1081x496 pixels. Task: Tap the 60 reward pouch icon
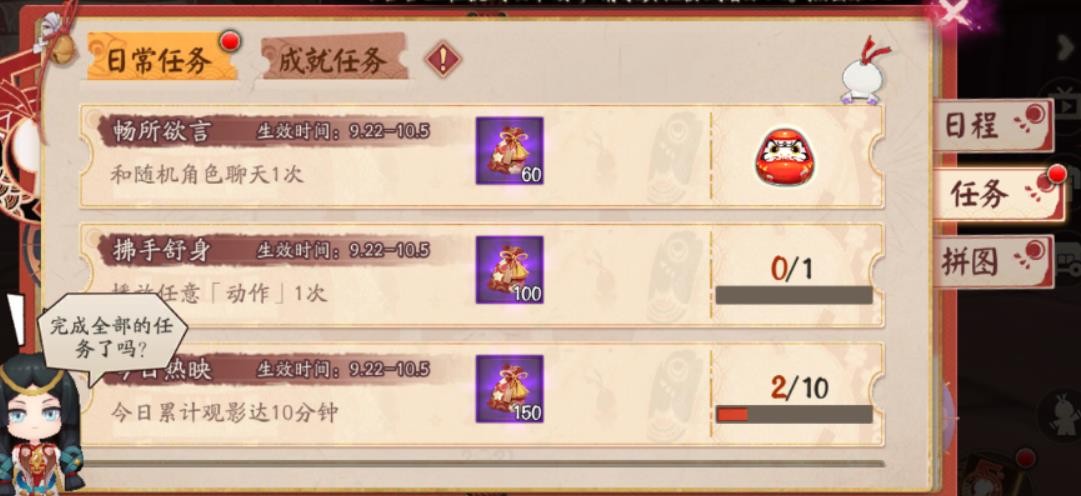pos(509,150)
